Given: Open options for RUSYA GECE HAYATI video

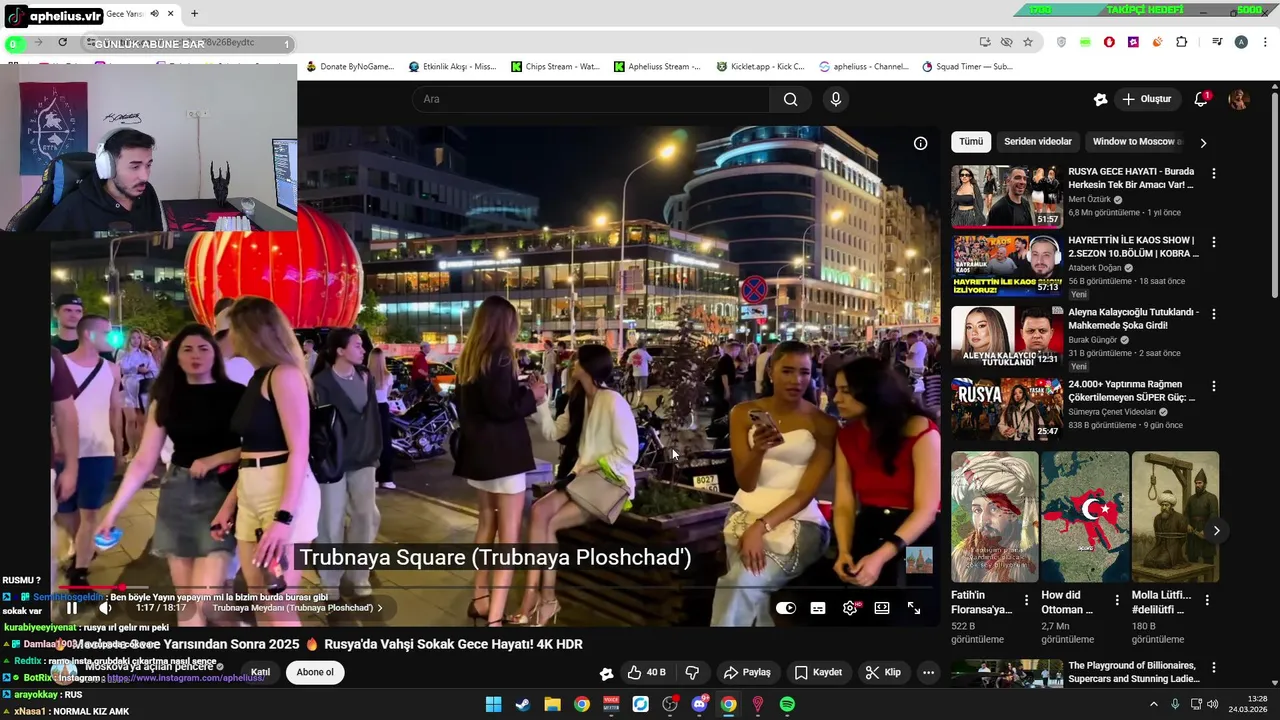Looking at the screenshot, I should click(x=1214, y=173).
